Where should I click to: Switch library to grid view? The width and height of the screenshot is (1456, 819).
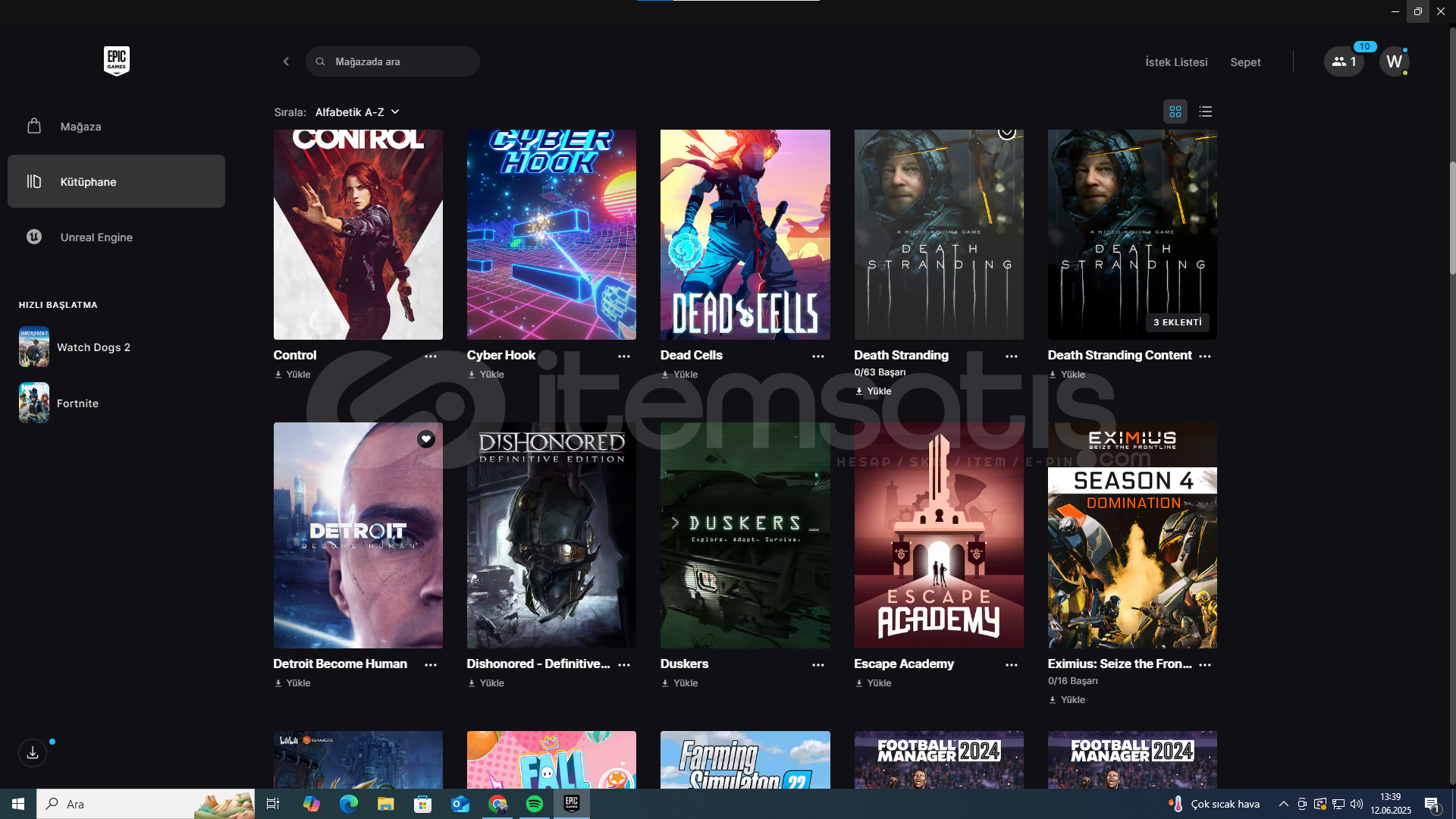(x=1175, y=111)
